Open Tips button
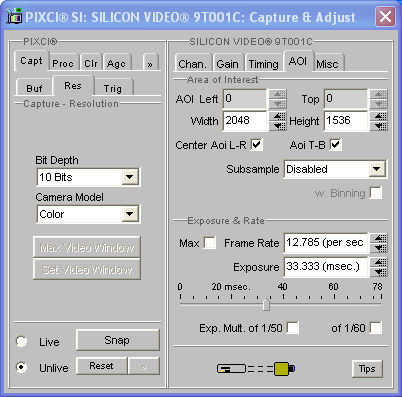This screenshot has height=397, width=402. [x=367, y=369]
